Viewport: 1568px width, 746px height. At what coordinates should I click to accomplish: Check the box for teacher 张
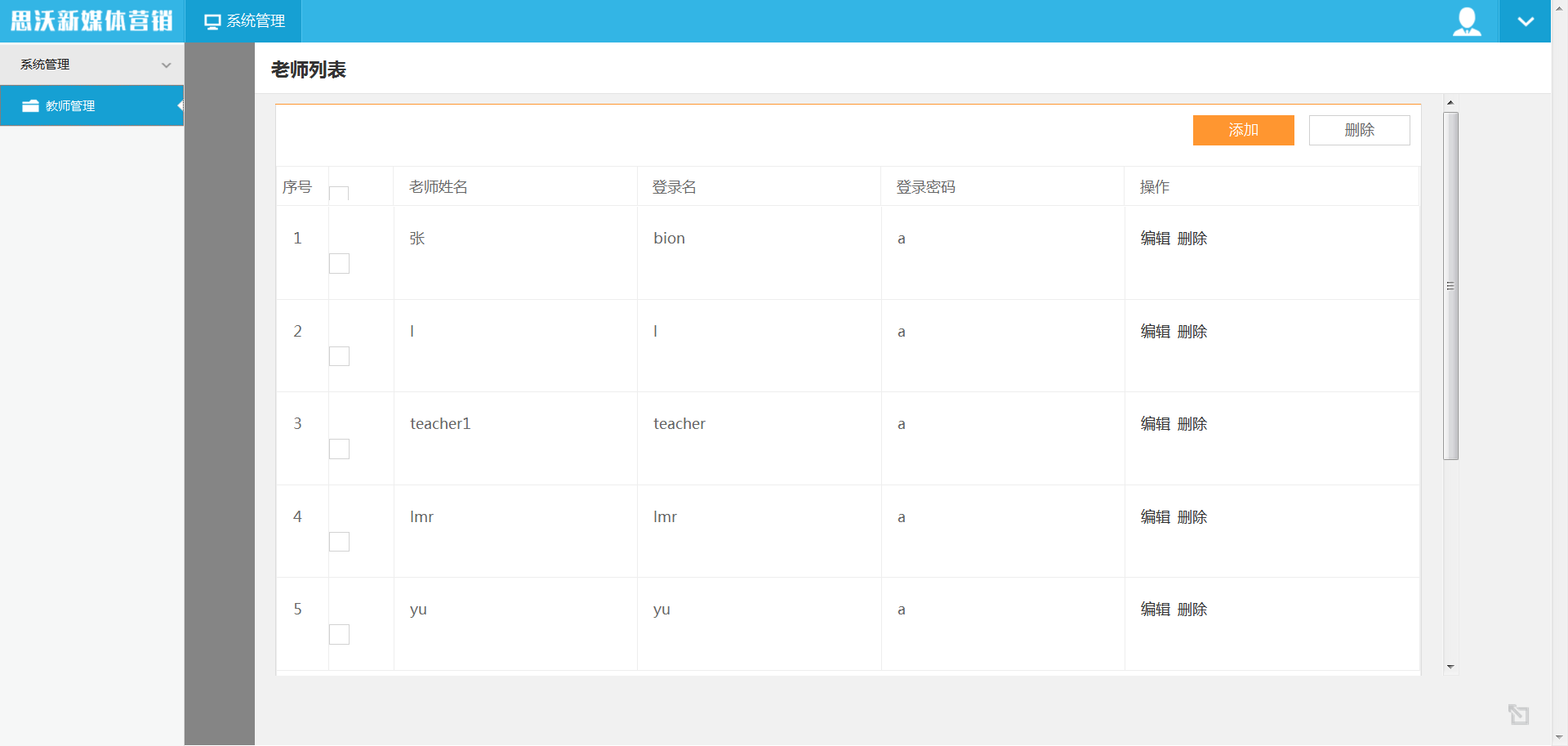339,263
